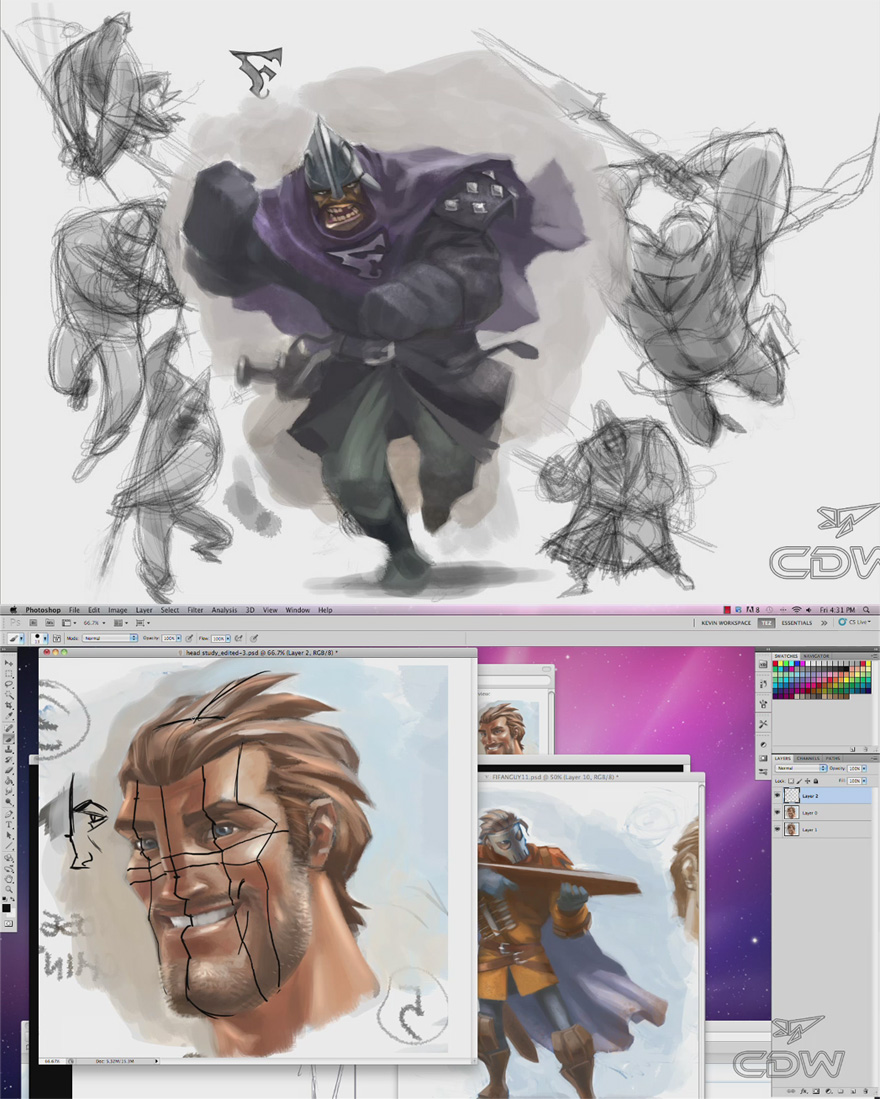Open the Wi-Fi status menu
The height and width of the screenshot is (1099, 880).
pyautogui.click(x=797, y=610)
